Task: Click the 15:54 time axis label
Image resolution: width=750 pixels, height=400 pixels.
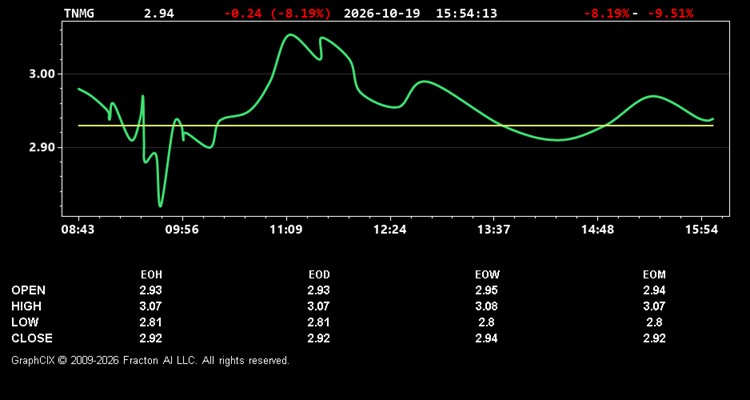Action: 701,230
